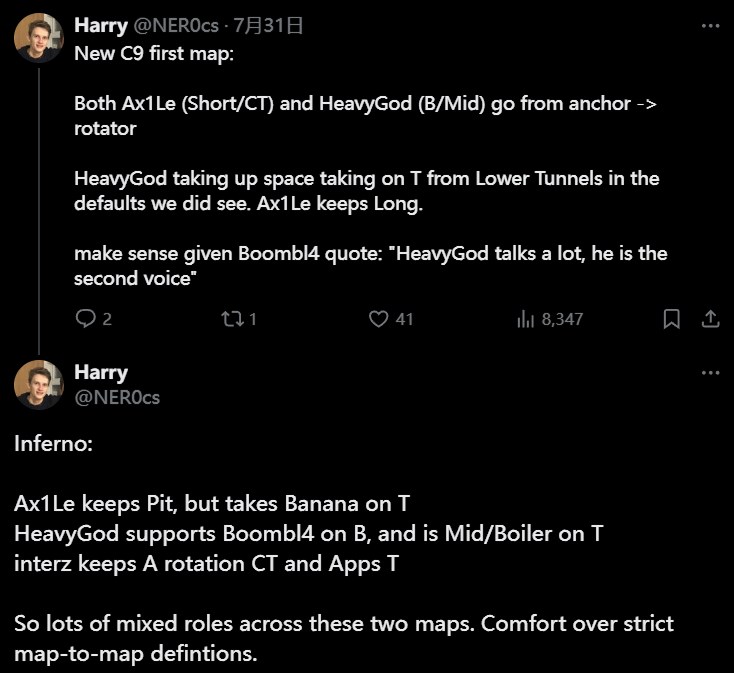734x673 pixels.
Task: Bookmark the New C9 first map tweet
Action: click(x=672, y=319)
